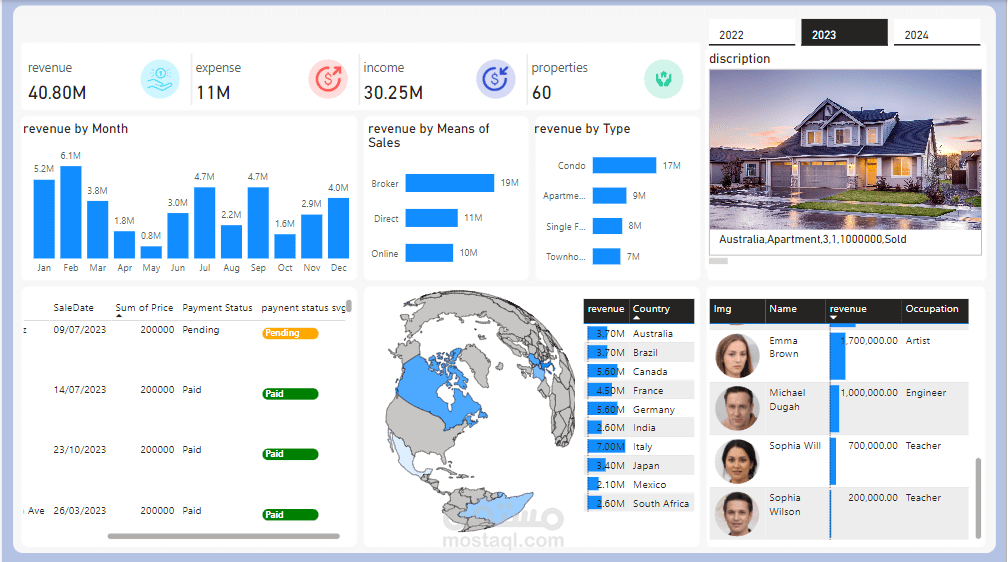Select the India row
The image size is (1008, 562).
(x=639, y=428)
